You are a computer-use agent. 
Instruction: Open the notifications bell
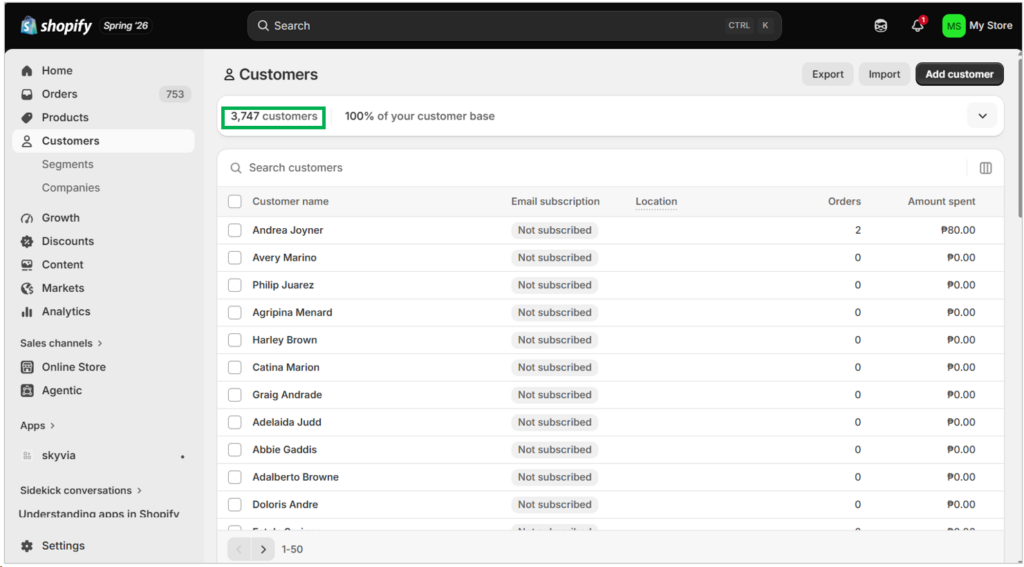pyautogui.click(x=918, y=25)
